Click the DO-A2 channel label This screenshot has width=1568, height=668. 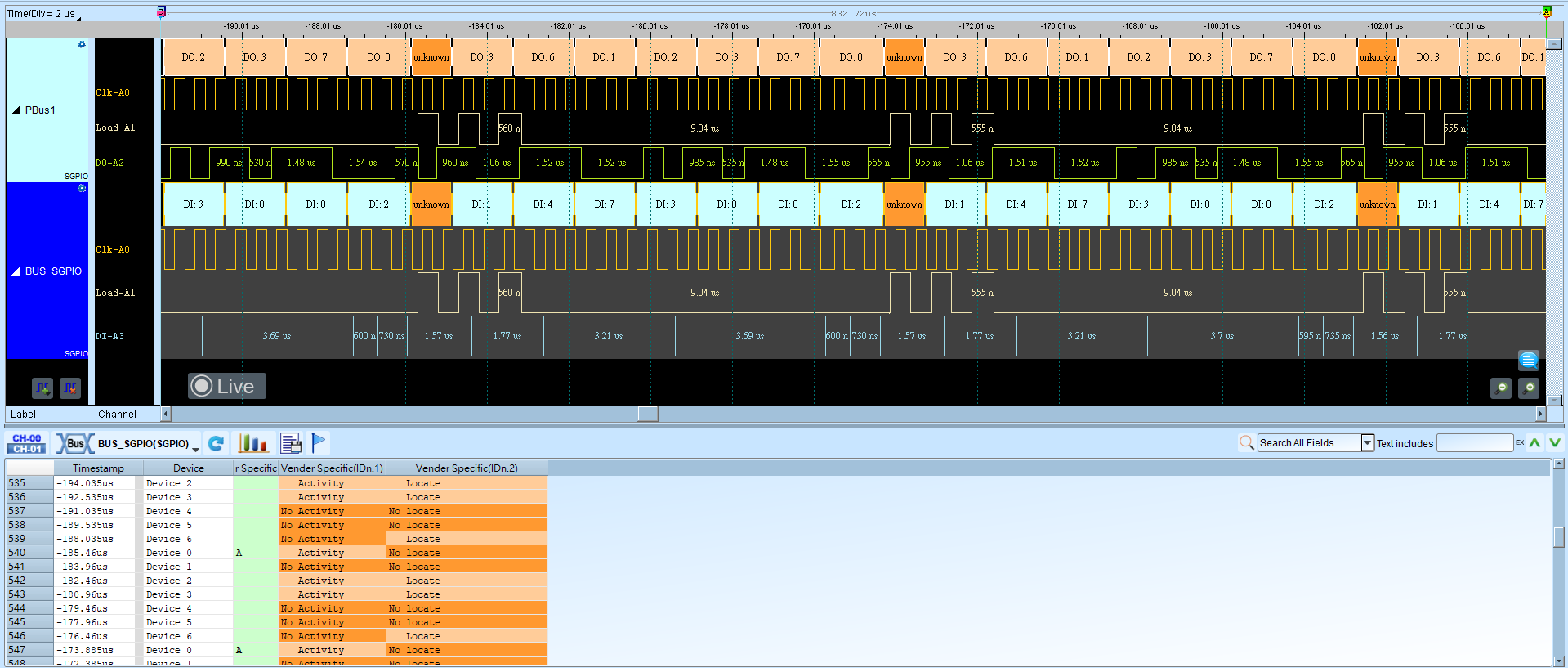[x=109, y=163]
